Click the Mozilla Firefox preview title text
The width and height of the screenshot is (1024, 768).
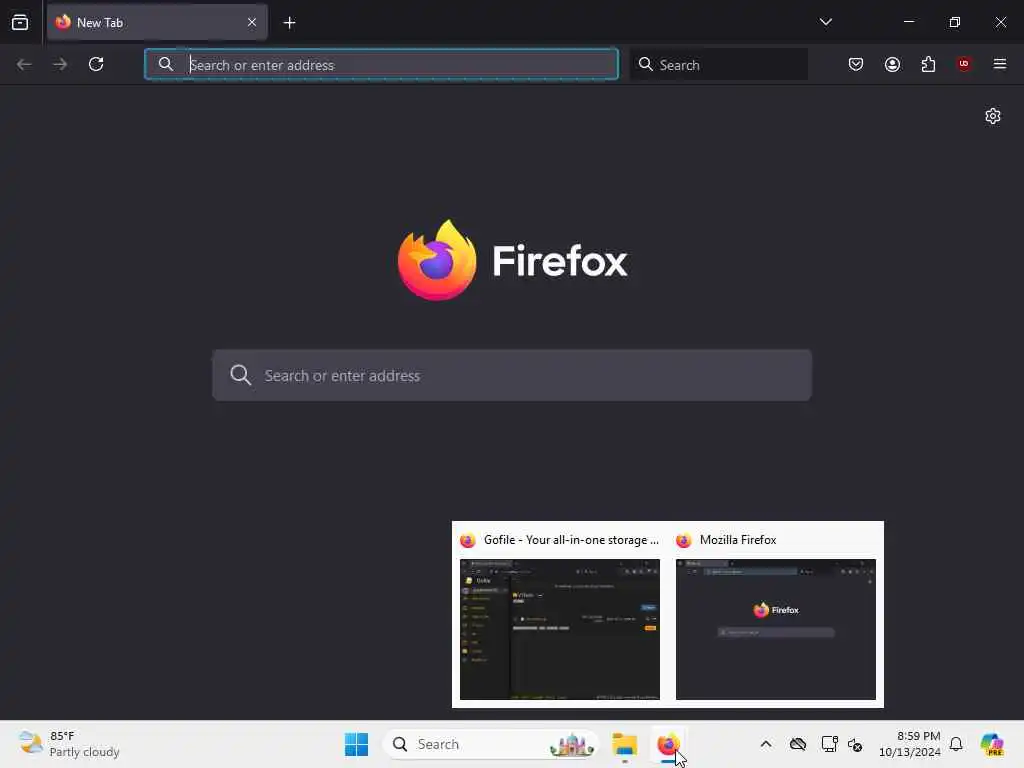click(x=738, y=540)
